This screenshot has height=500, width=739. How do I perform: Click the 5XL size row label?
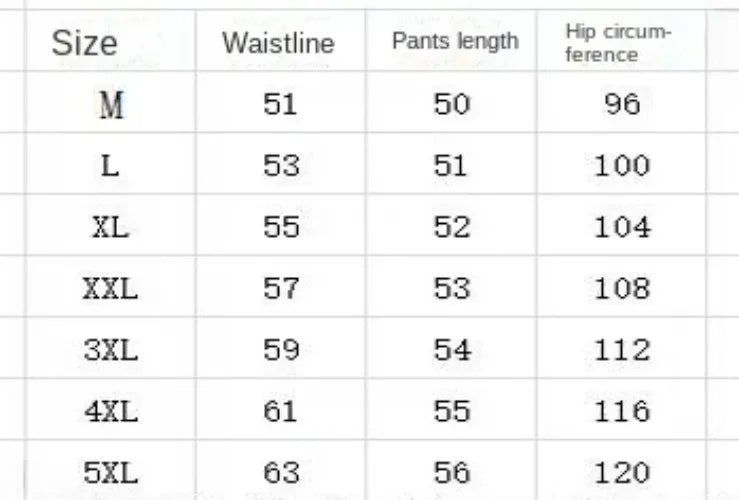pyautogui.click(x=110, y=472)
